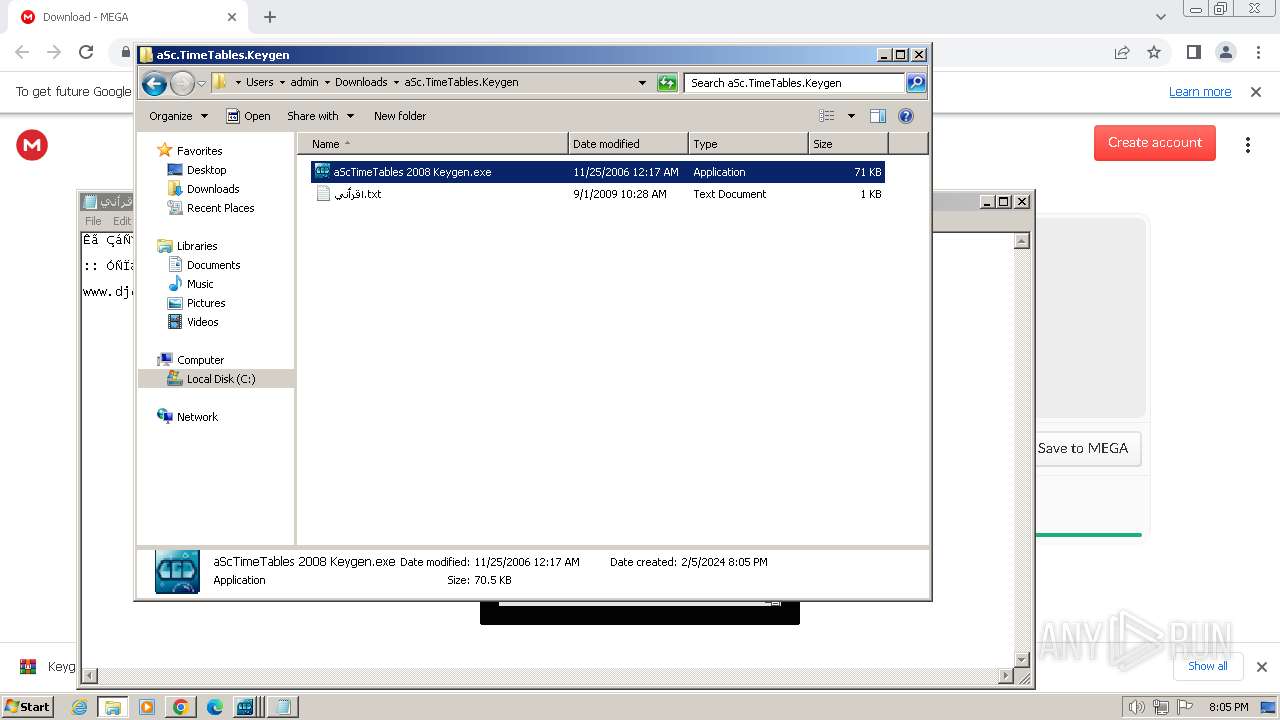Expand the arrow before Users in breadcrumb
1280x720 pixels.
click(237, 82)
